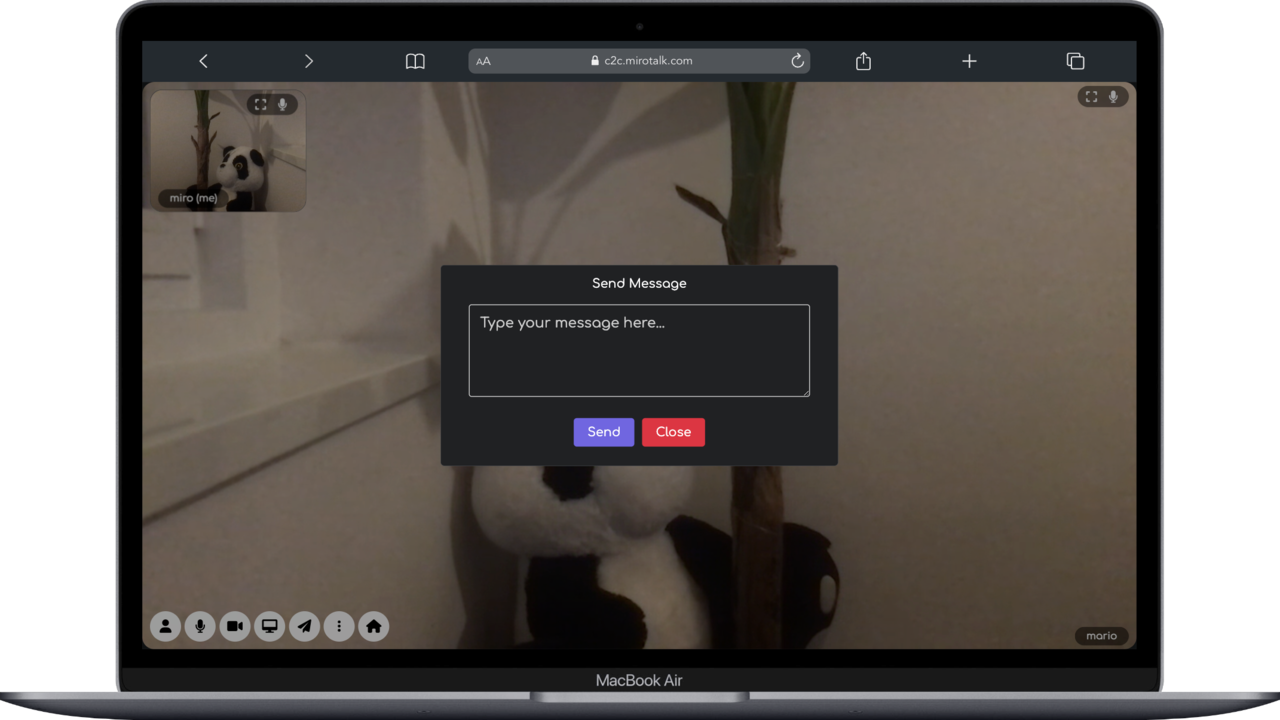Open the AA page display options
The width and height of the screenshot is (1280, 720).
(x=483, y=61)
